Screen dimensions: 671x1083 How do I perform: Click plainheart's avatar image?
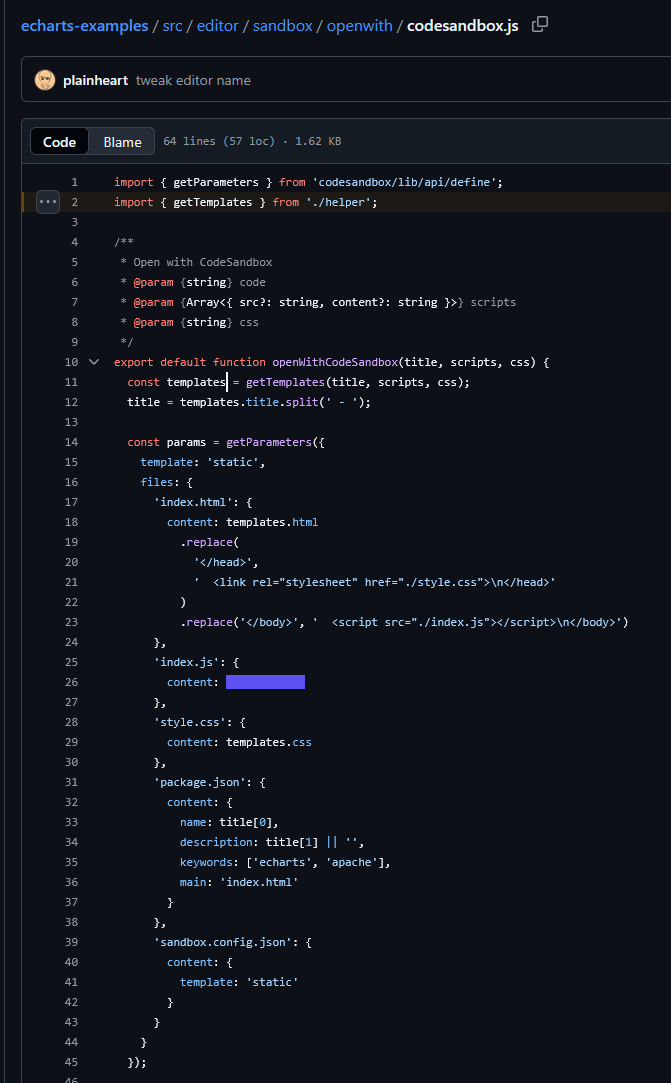45,80
